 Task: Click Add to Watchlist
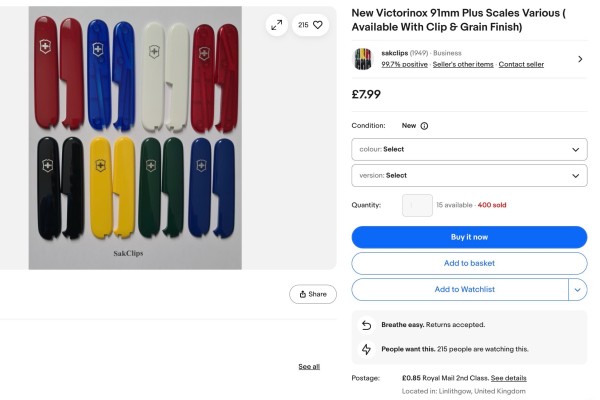(x=459, y=290)
